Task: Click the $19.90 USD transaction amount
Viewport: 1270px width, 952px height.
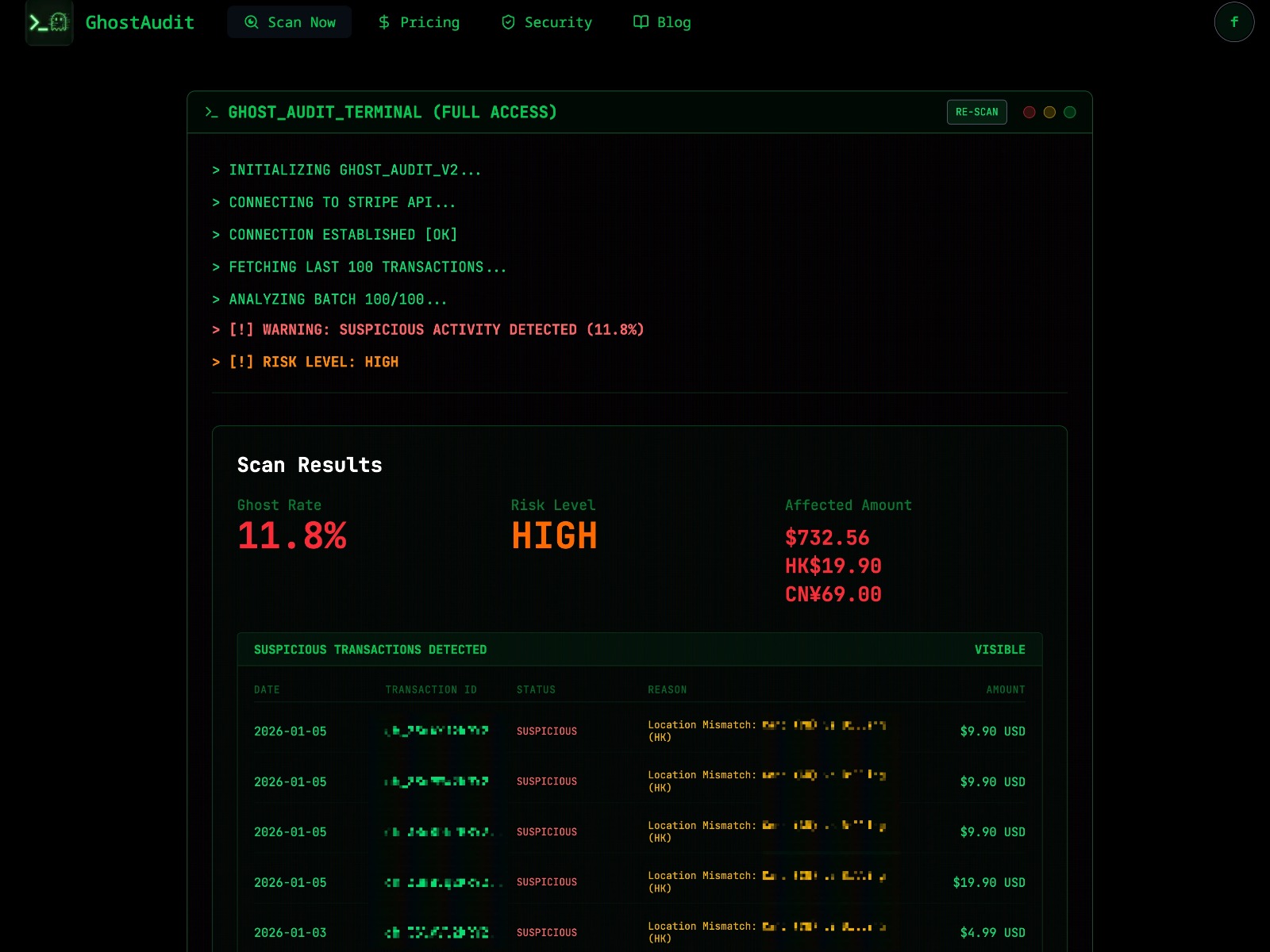Action: coord(991,882)
